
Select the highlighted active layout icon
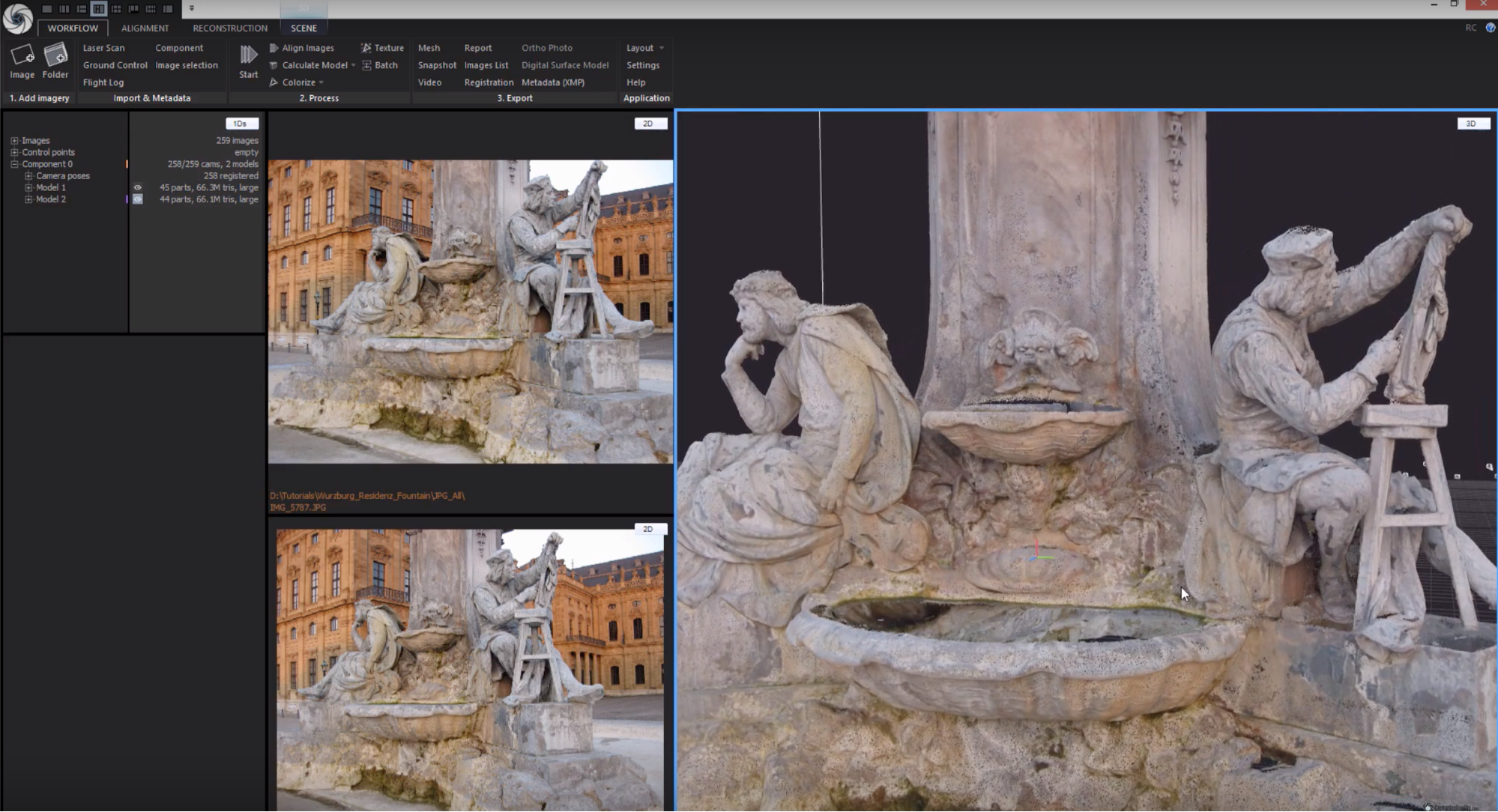tap(99, 8)
